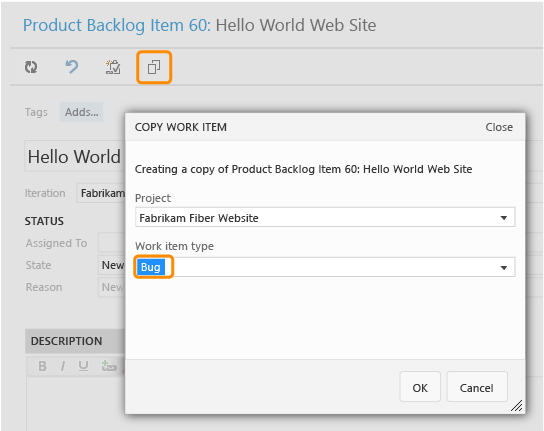Apply bold in the Description toolbar

42,366
